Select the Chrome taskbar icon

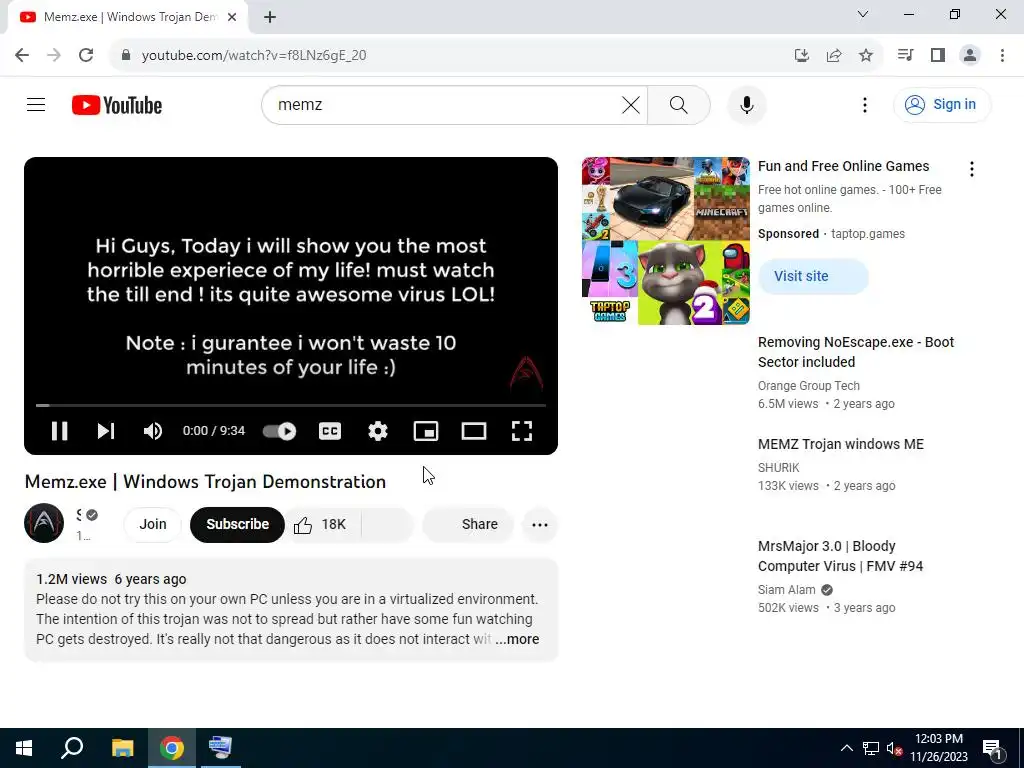172,748
